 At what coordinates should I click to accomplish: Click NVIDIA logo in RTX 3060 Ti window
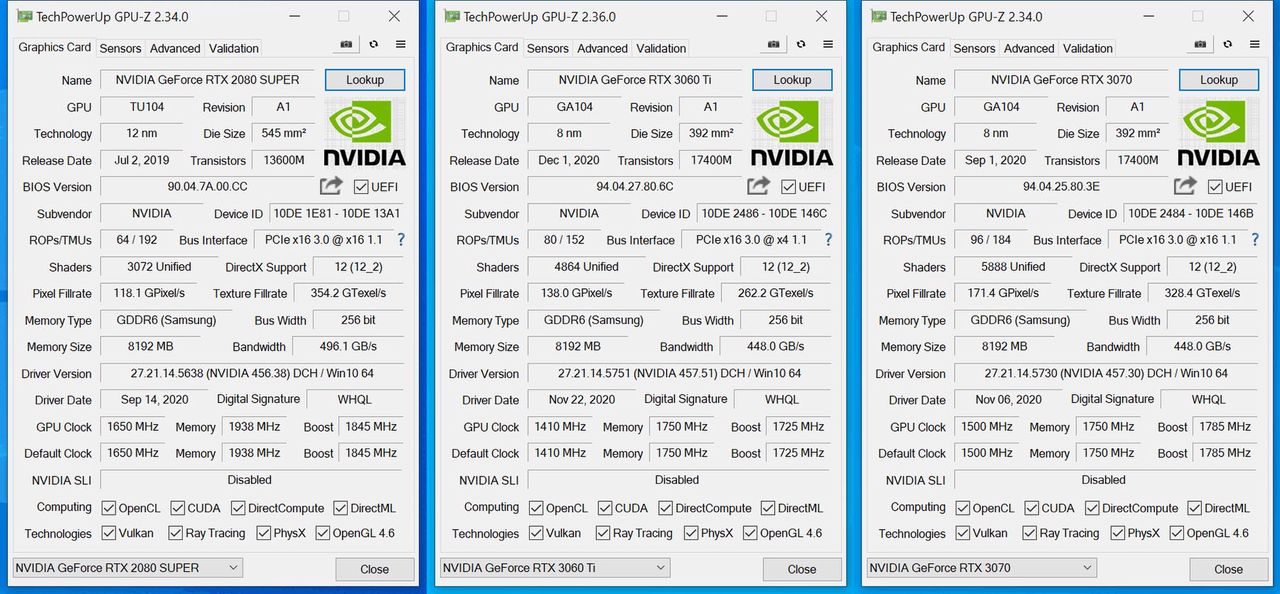pyautogui.click(x=791, y=131)
